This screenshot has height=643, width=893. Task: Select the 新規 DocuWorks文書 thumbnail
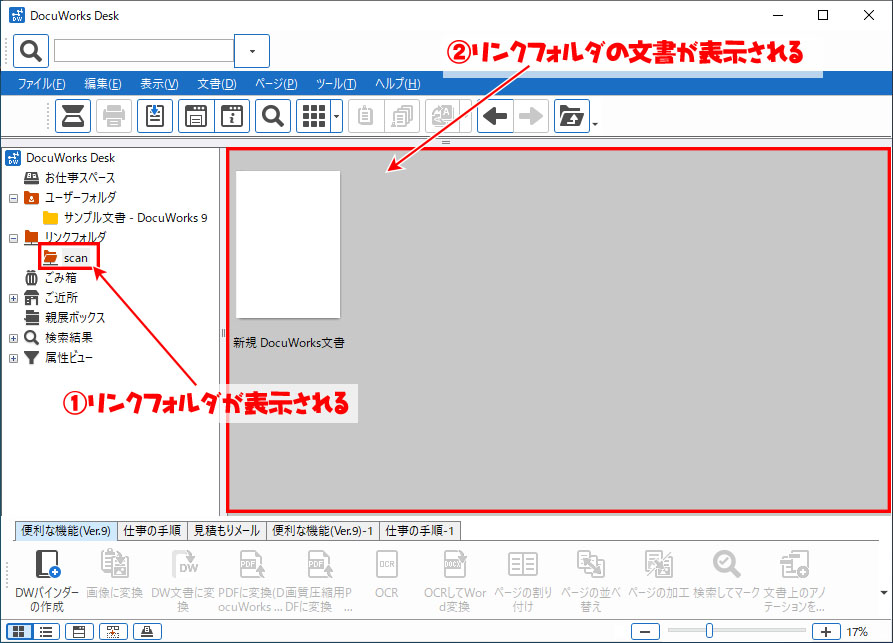(288, 244)
